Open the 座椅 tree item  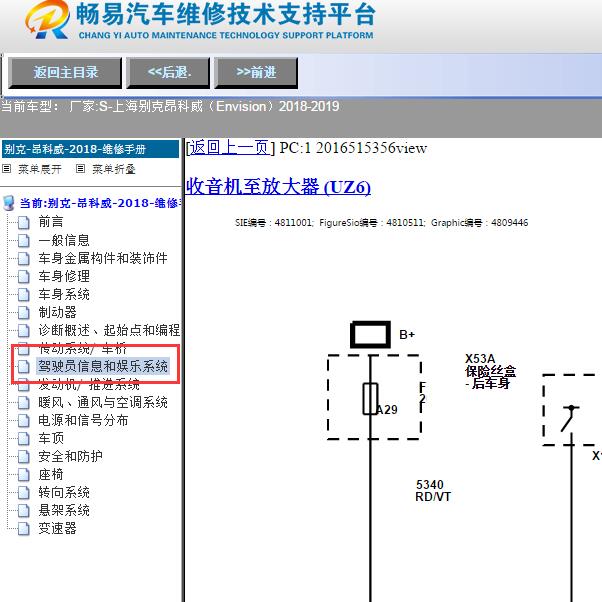point(51,475)
